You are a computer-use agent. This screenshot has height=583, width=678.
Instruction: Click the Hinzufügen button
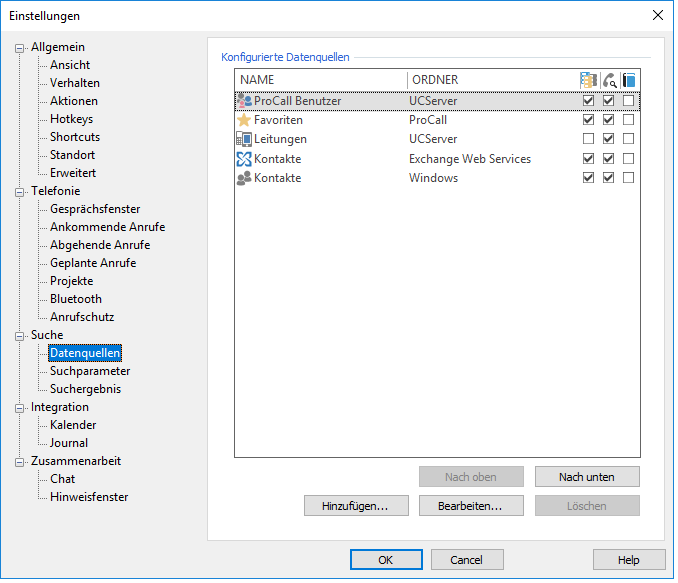(356, 506)
